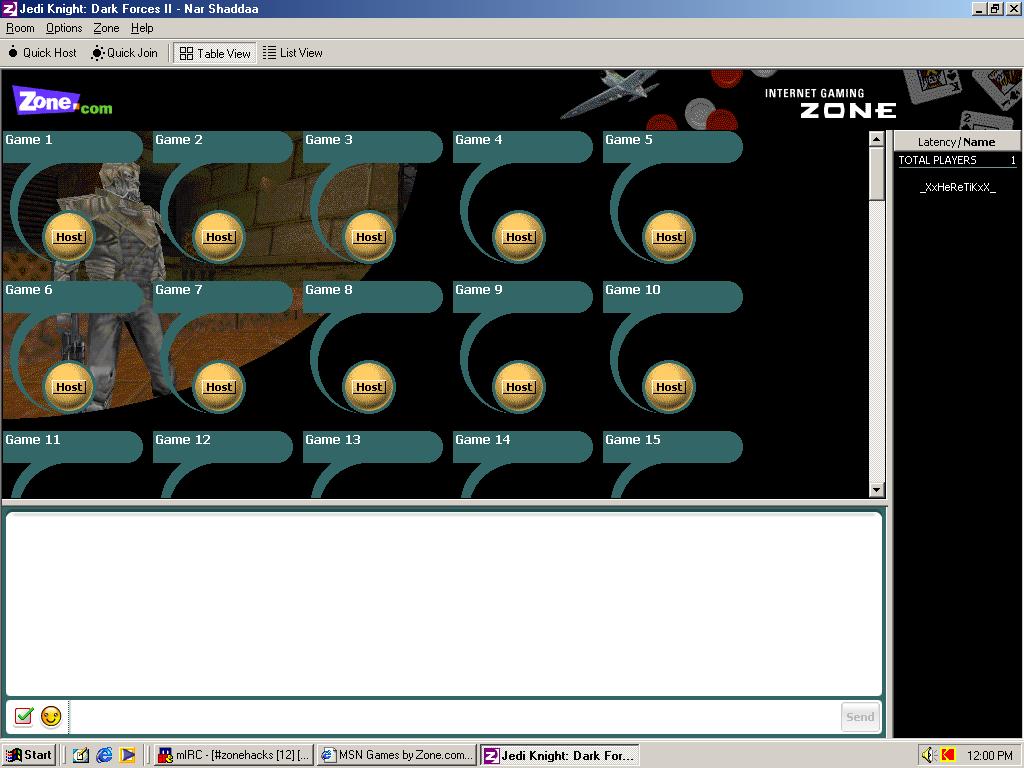
Task: Click the TOTAL PLAYERS row
Action: click(x=957, y=160)
